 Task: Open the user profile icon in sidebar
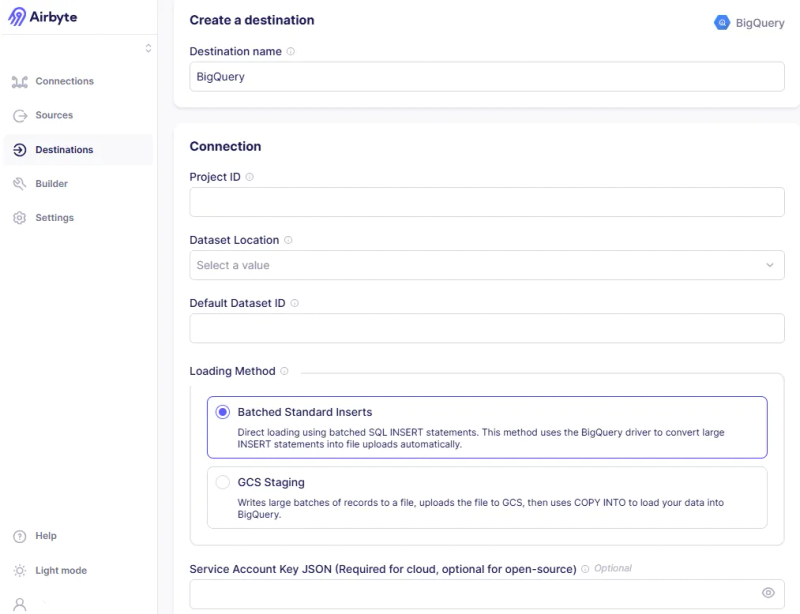(x=20, y=604)
